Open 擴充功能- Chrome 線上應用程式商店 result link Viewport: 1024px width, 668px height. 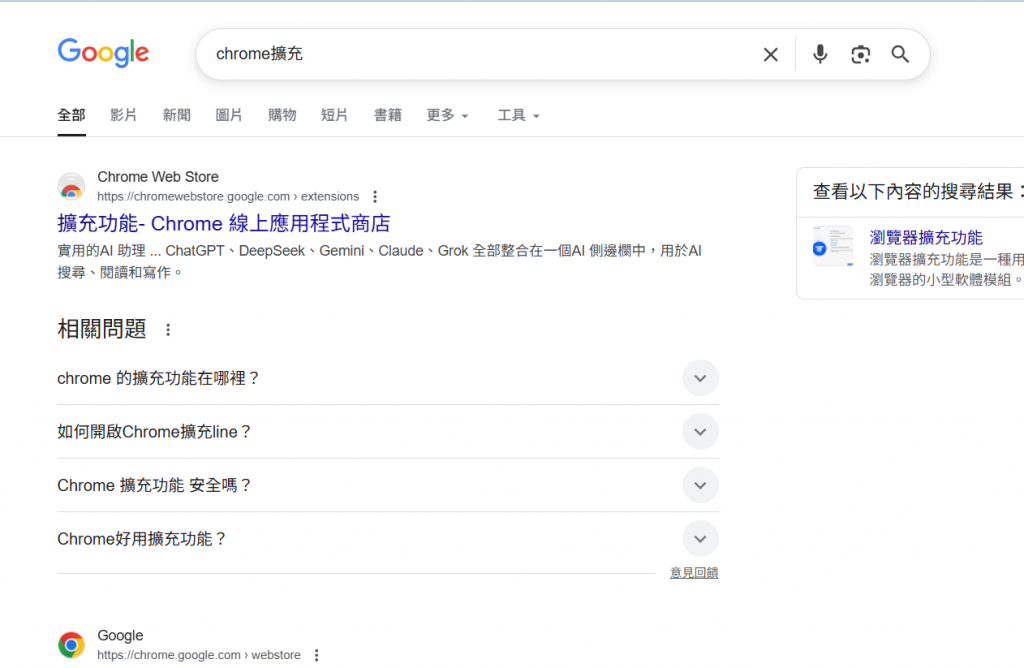223,224
